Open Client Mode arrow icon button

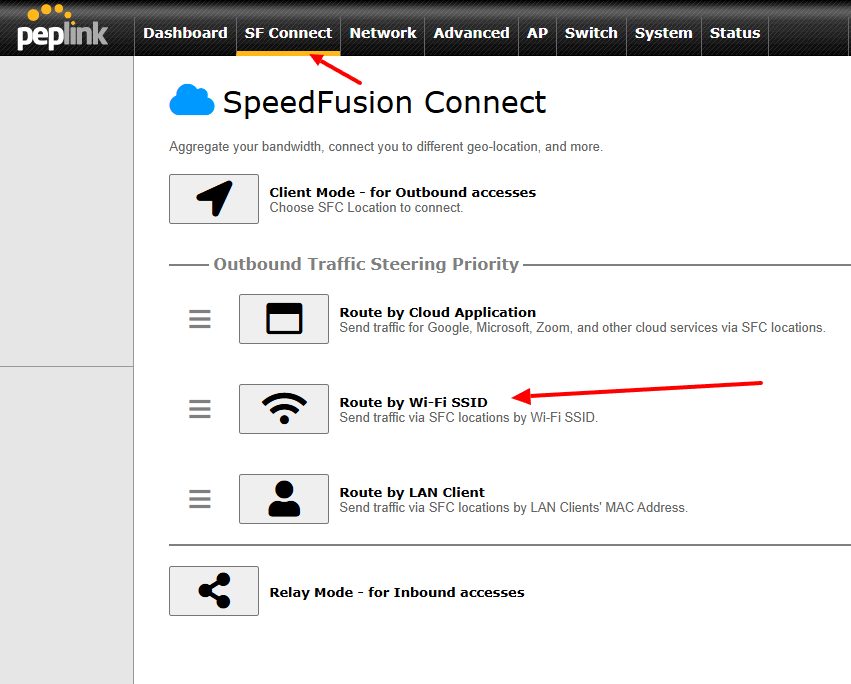pos(214,199)
